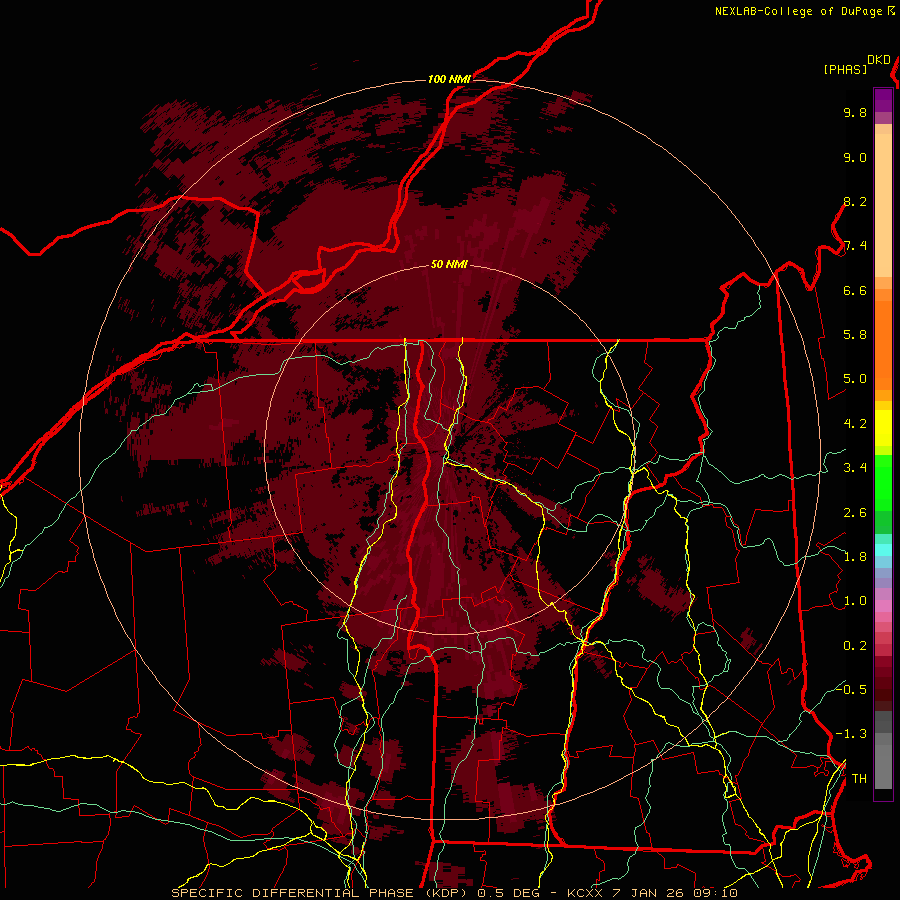Click the 2.6 value on the color scale
The height and width of the screenshot is (900, 900).
855,513
